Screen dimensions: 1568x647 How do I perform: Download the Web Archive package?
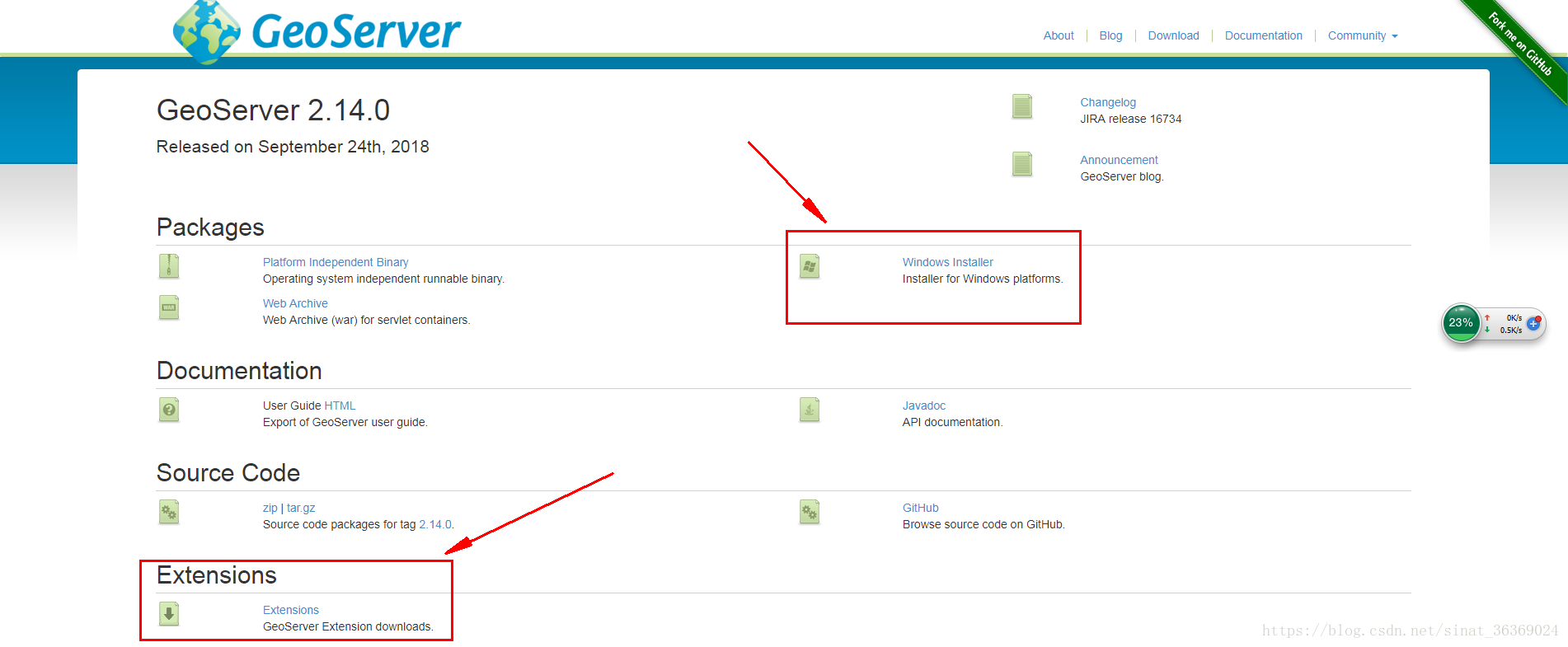point(295,303)
